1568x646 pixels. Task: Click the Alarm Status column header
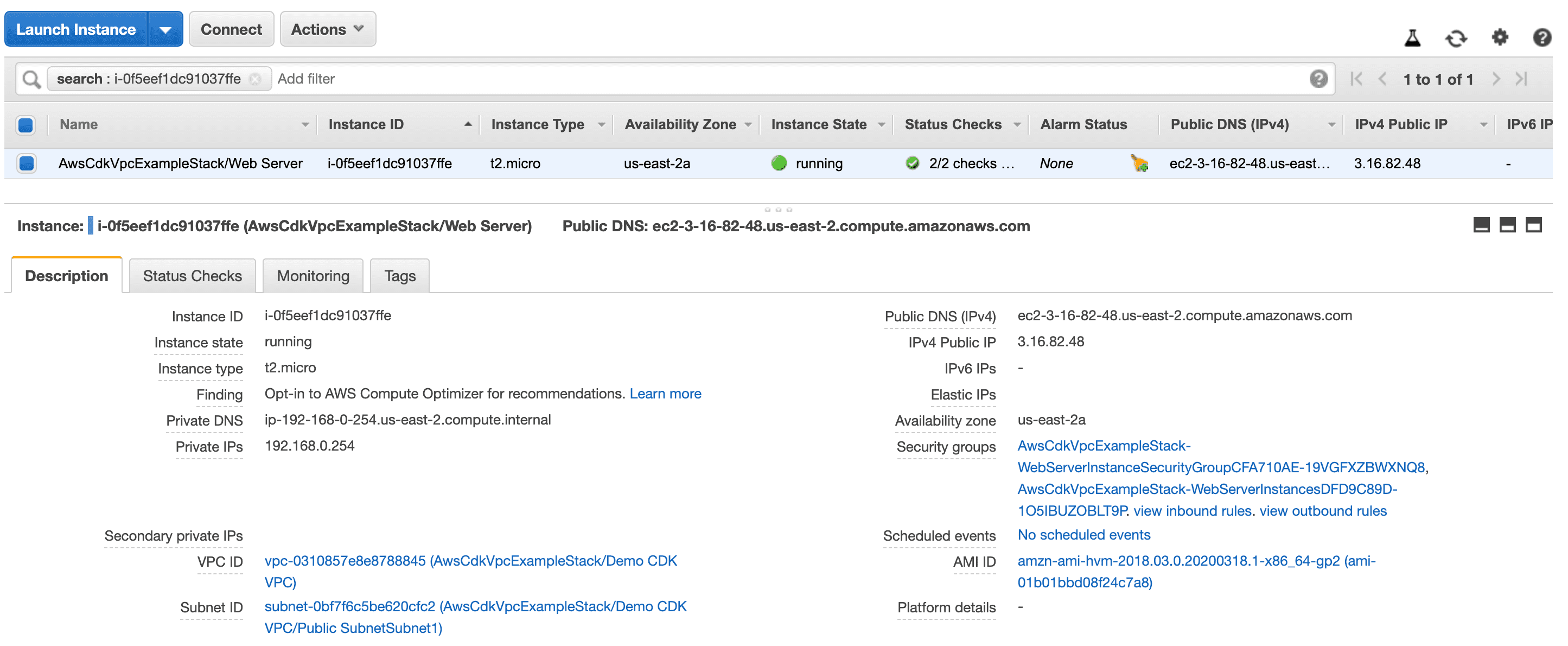[x=1083, y=125]
